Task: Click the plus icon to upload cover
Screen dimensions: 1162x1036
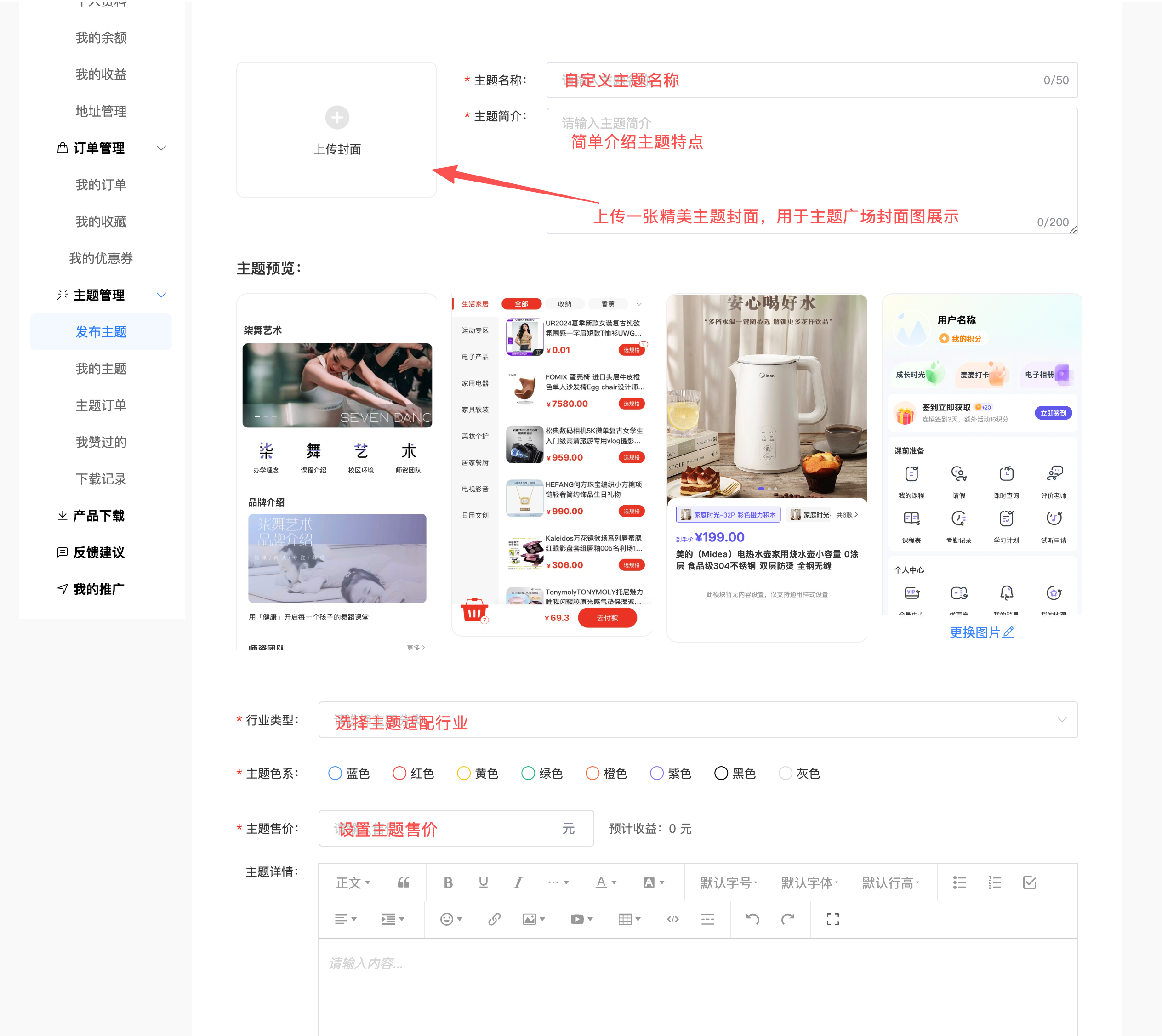Action: click(337, 118)
